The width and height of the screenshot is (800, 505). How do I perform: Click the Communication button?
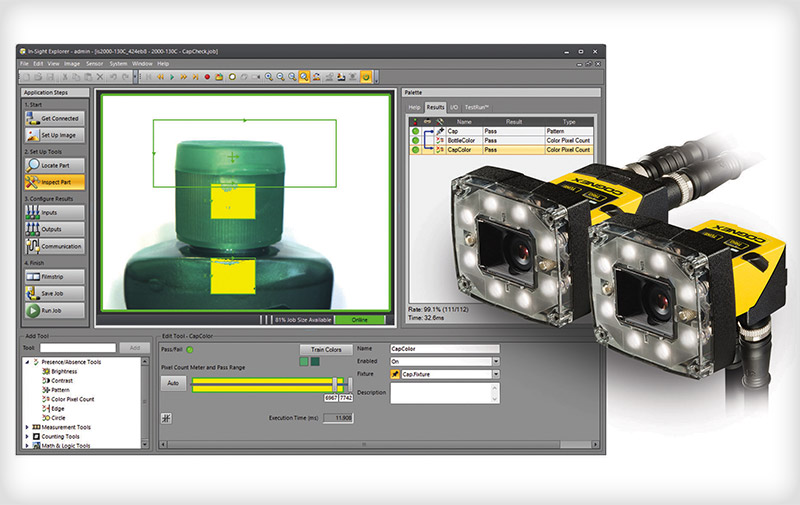point(55,246)
